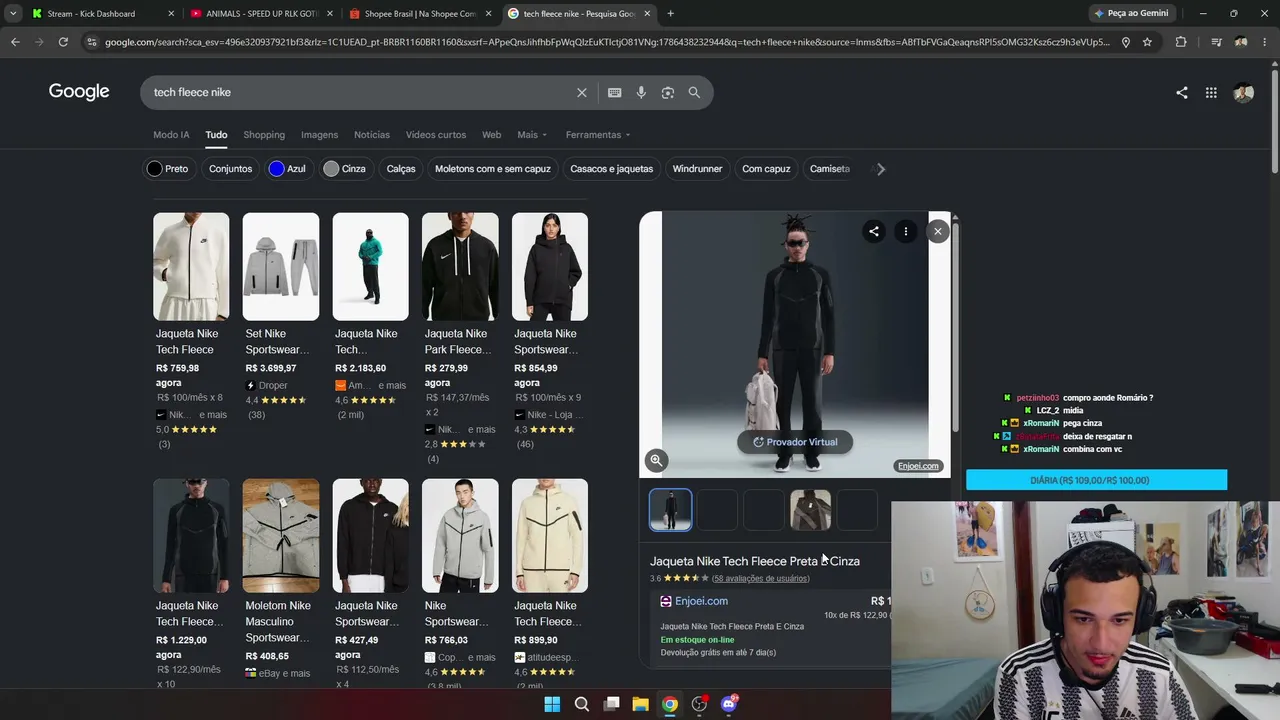Open the three-dot menu on product preview
Viewport: 1280px width, 720px height.
pos(906,231)
